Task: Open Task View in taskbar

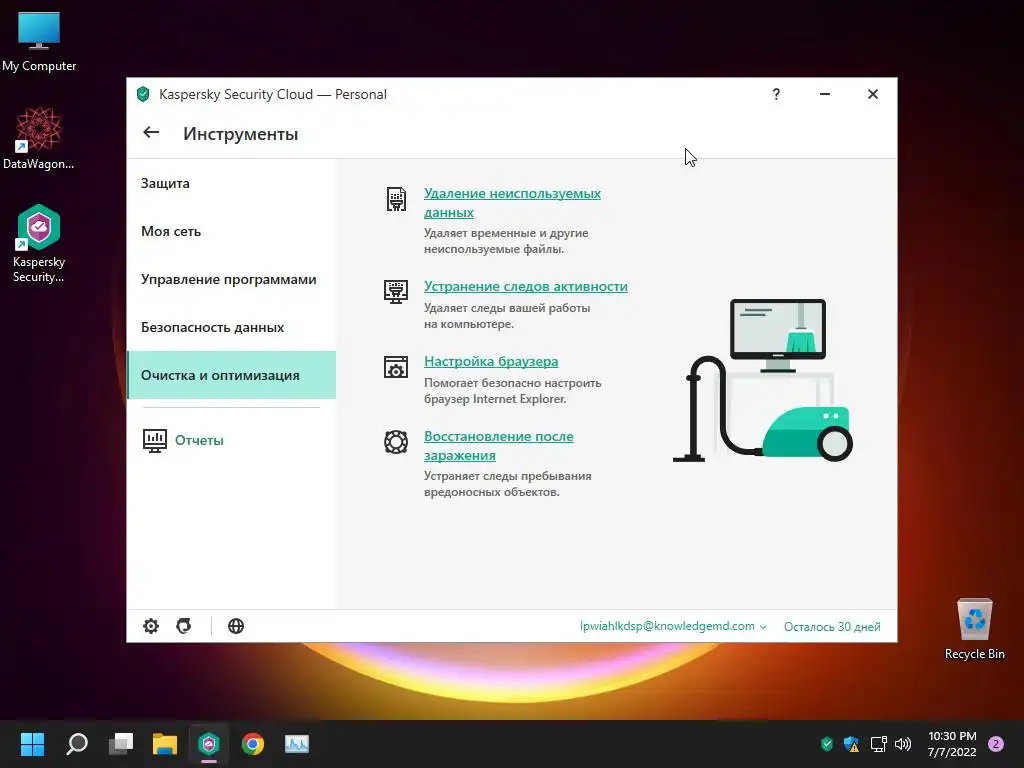Action: point(121,744)
